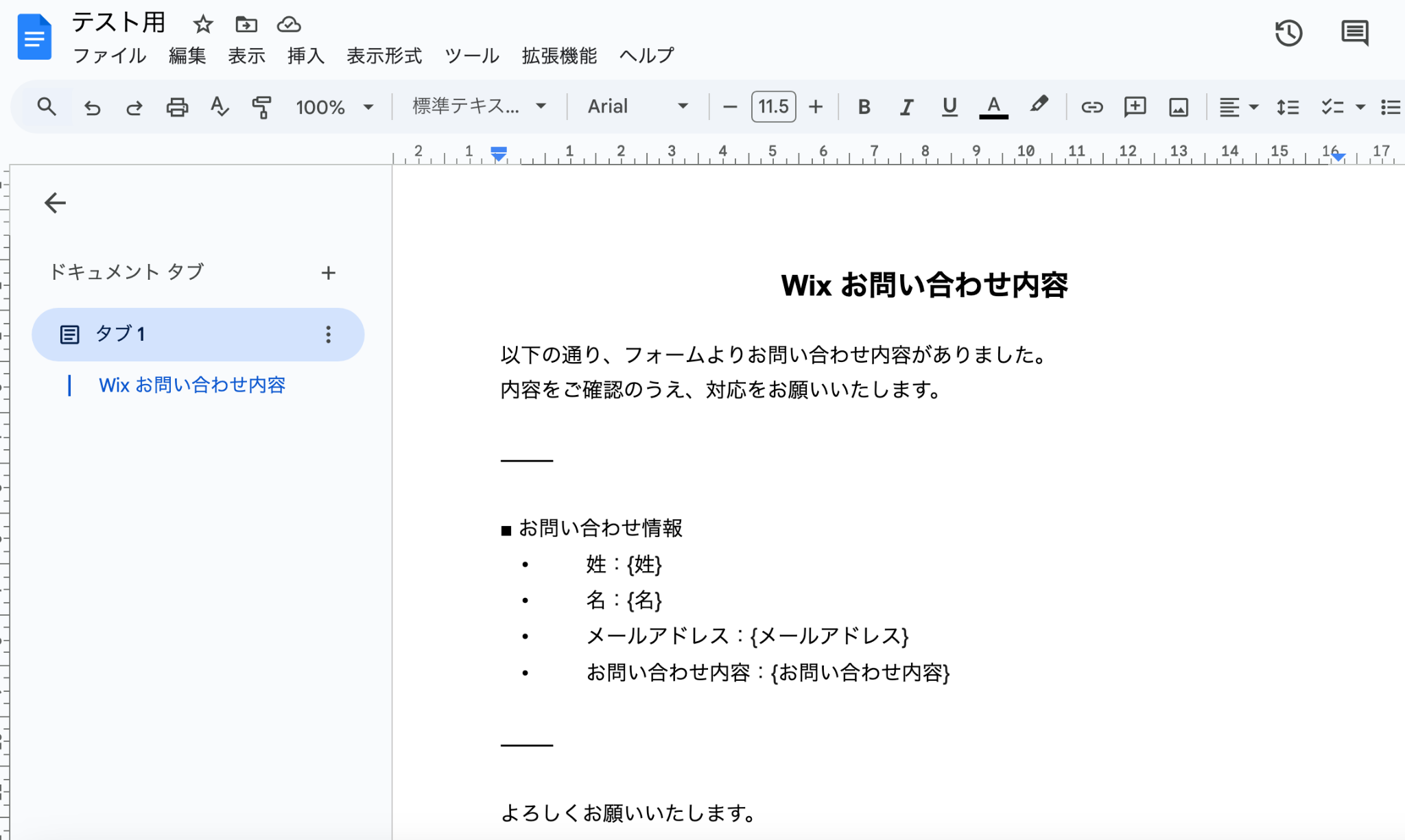Select the paint format tool
The width and height of the screenshot is (1405, 840).
click(261, 107)
